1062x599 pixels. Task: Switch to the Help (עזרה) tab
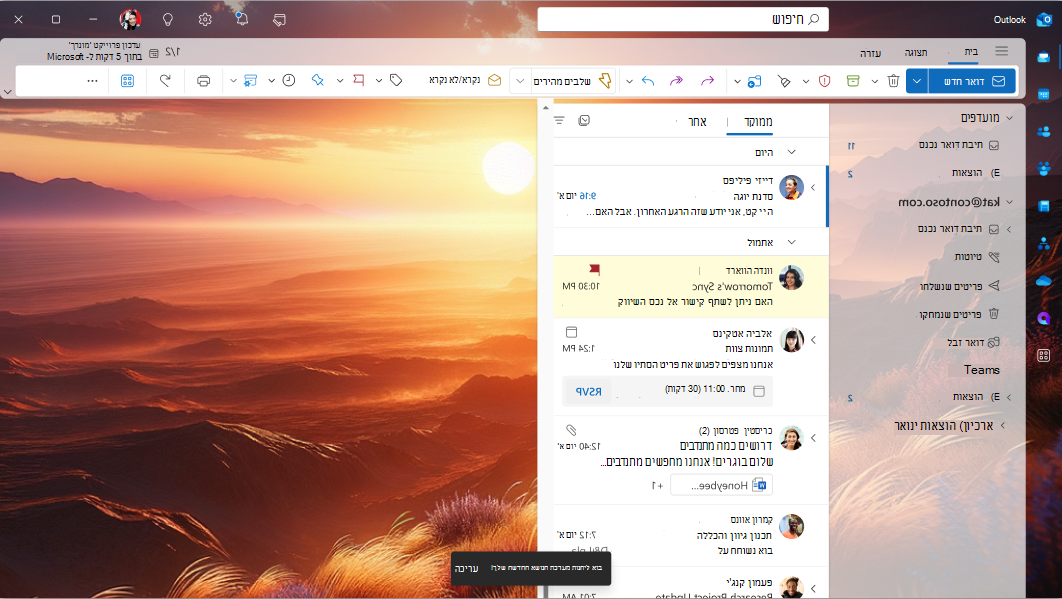[870, 53]
